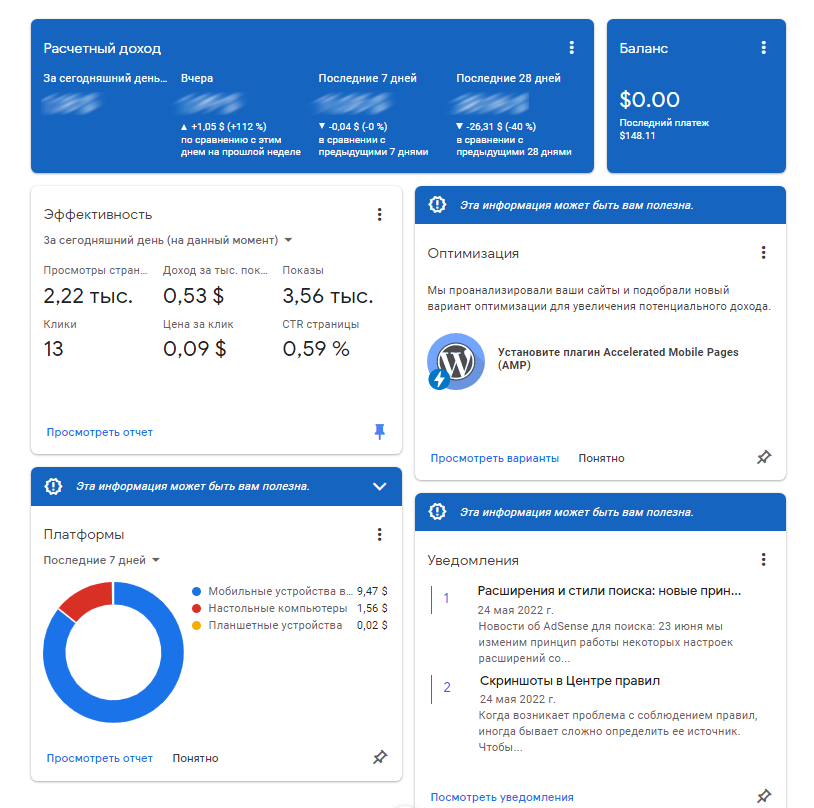Pin the Оптимизация card
This screenshot has height=808, width=814.
click(x=763, y=458)
